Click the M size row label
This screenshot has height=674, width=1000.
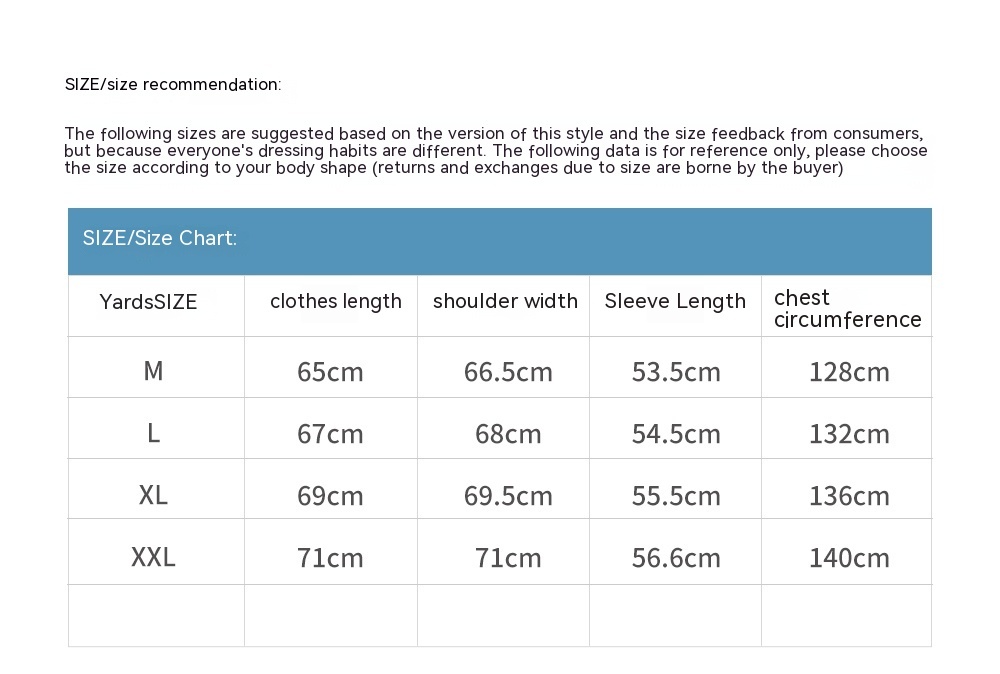pos(153,371)
